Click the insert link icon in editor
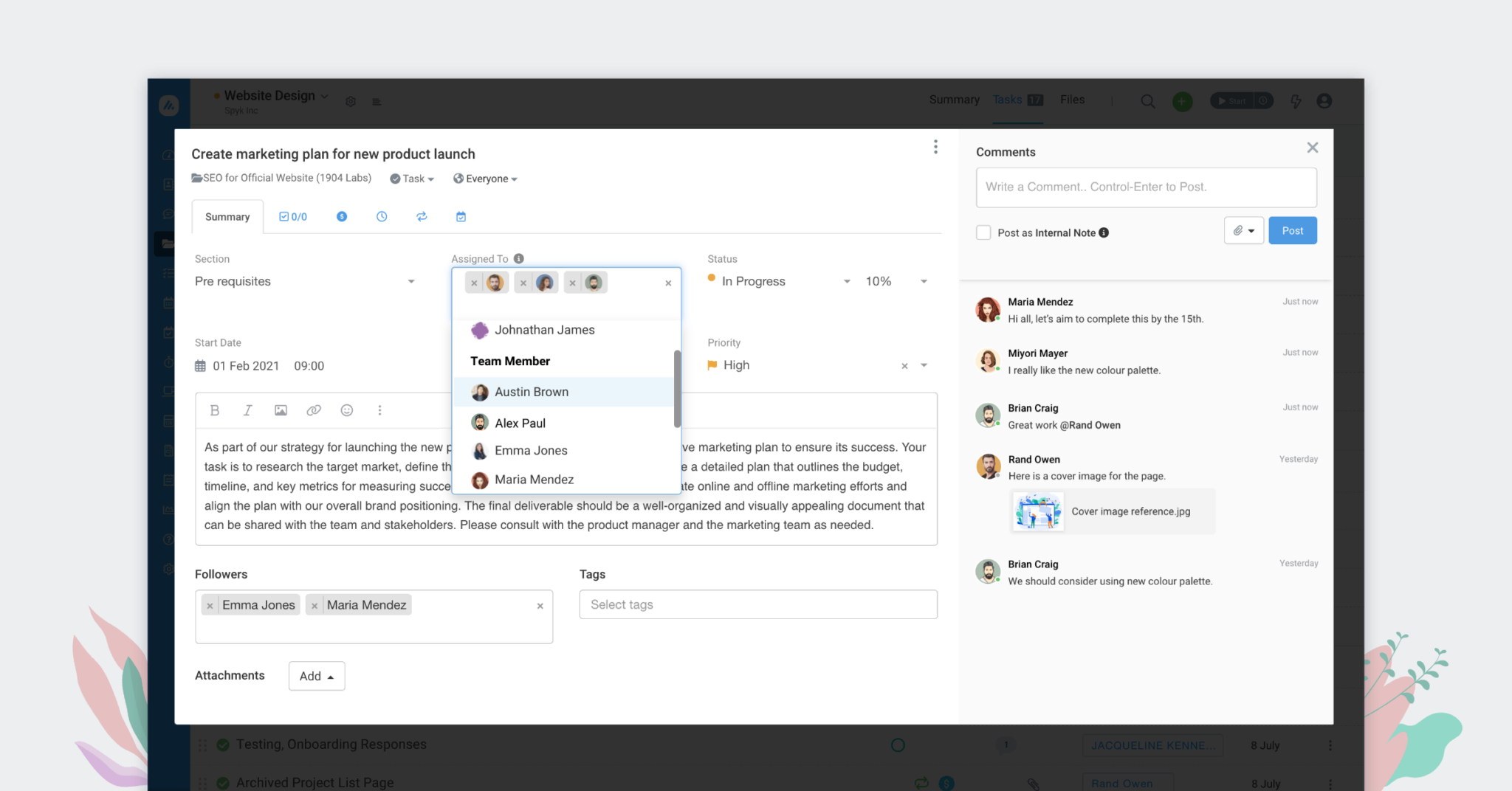 (x=314, y=410)
